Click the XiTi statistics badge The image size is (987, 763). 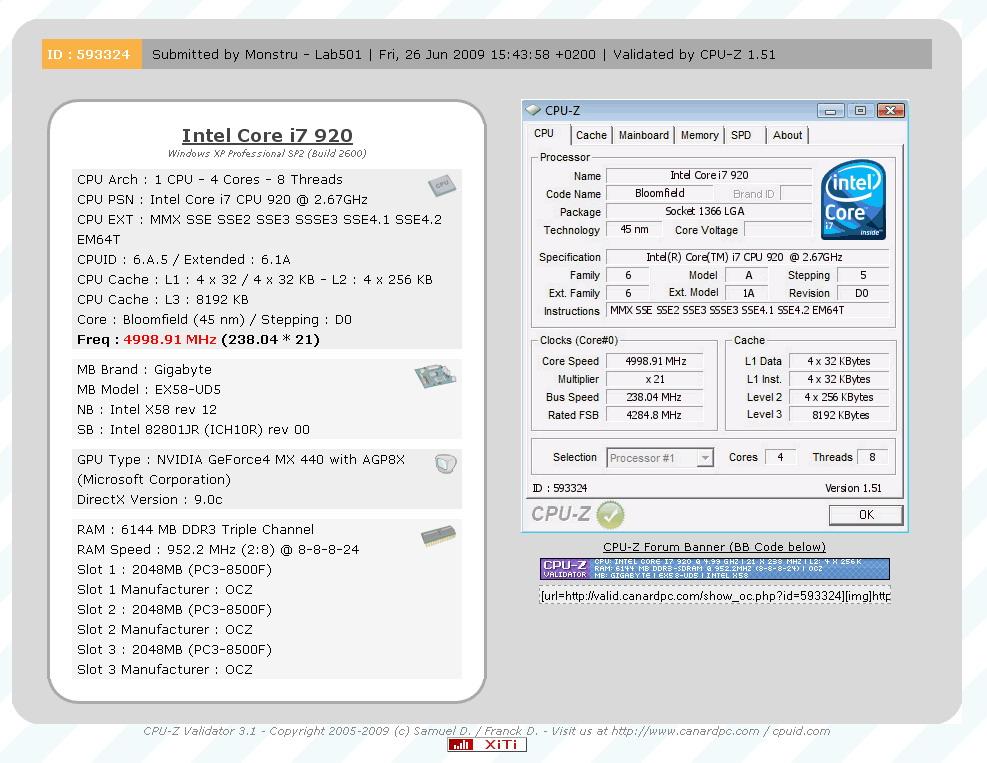tap(487, 745)
